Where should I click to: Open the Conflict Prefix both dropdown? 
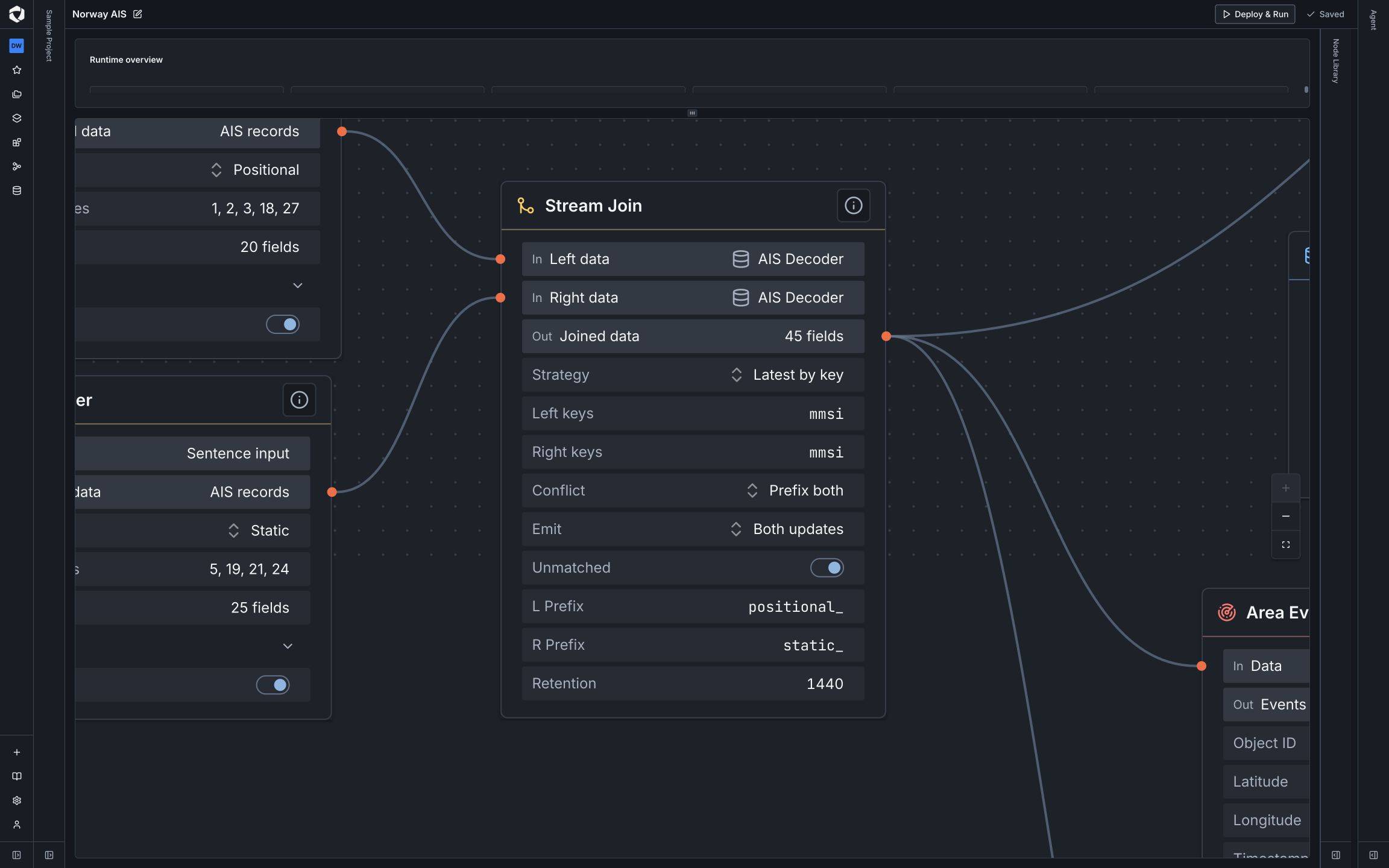coord(693,491)
